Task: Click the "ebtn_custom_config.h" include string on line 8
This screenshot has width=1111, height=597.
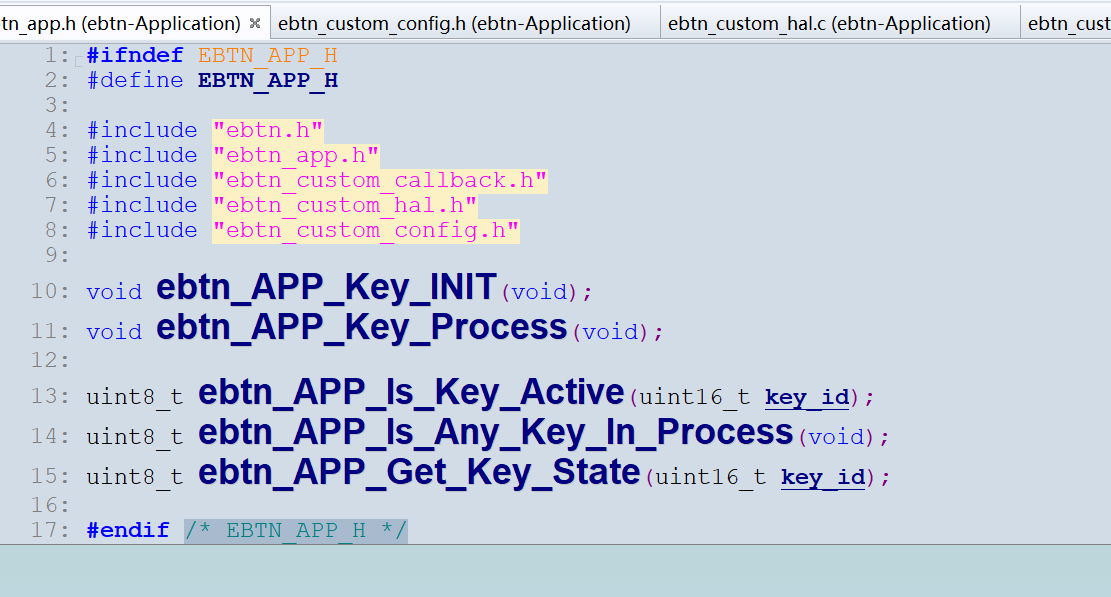Action: (366, 230)
